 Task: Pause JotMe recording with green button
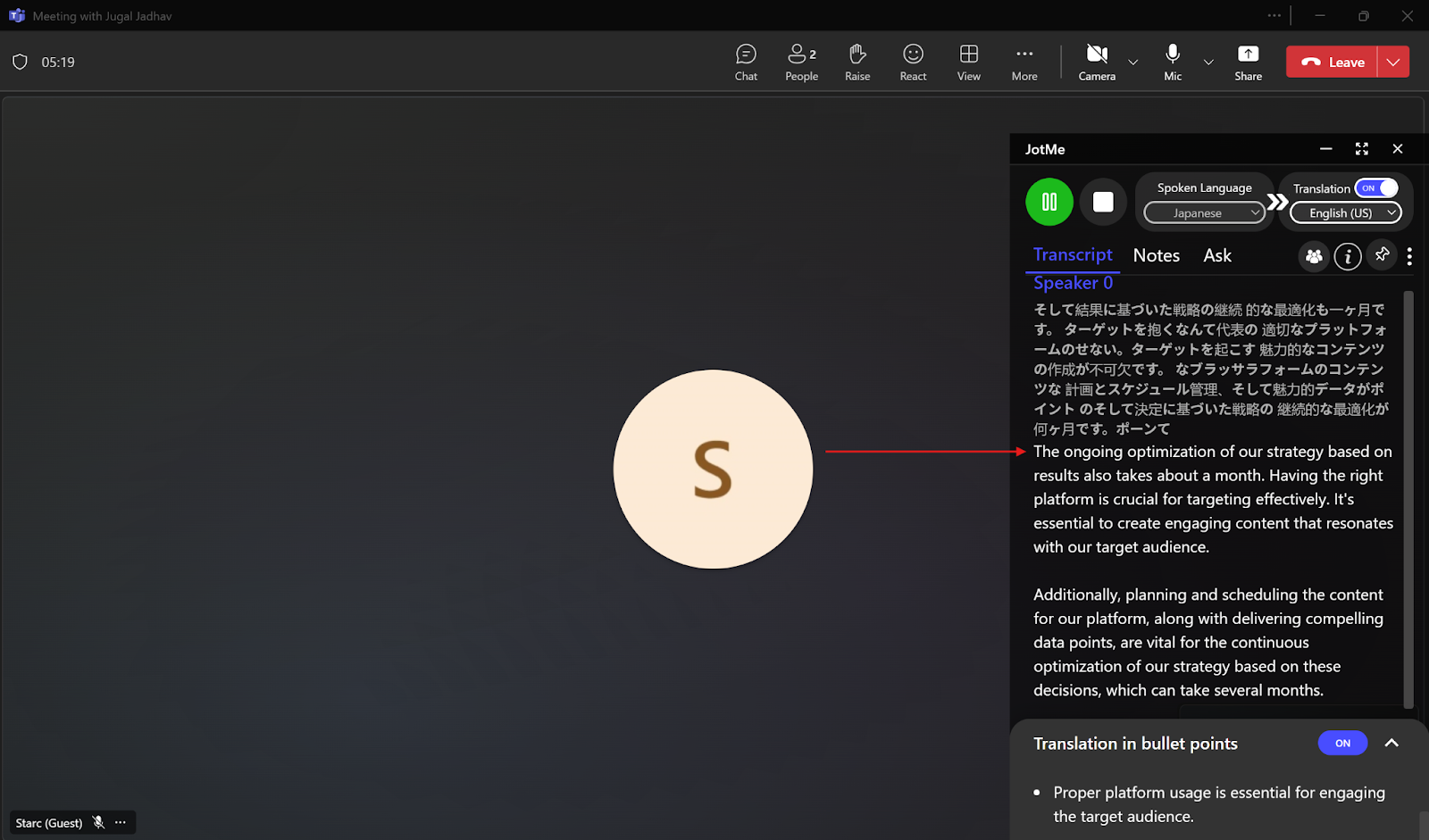pos(1049,202)
